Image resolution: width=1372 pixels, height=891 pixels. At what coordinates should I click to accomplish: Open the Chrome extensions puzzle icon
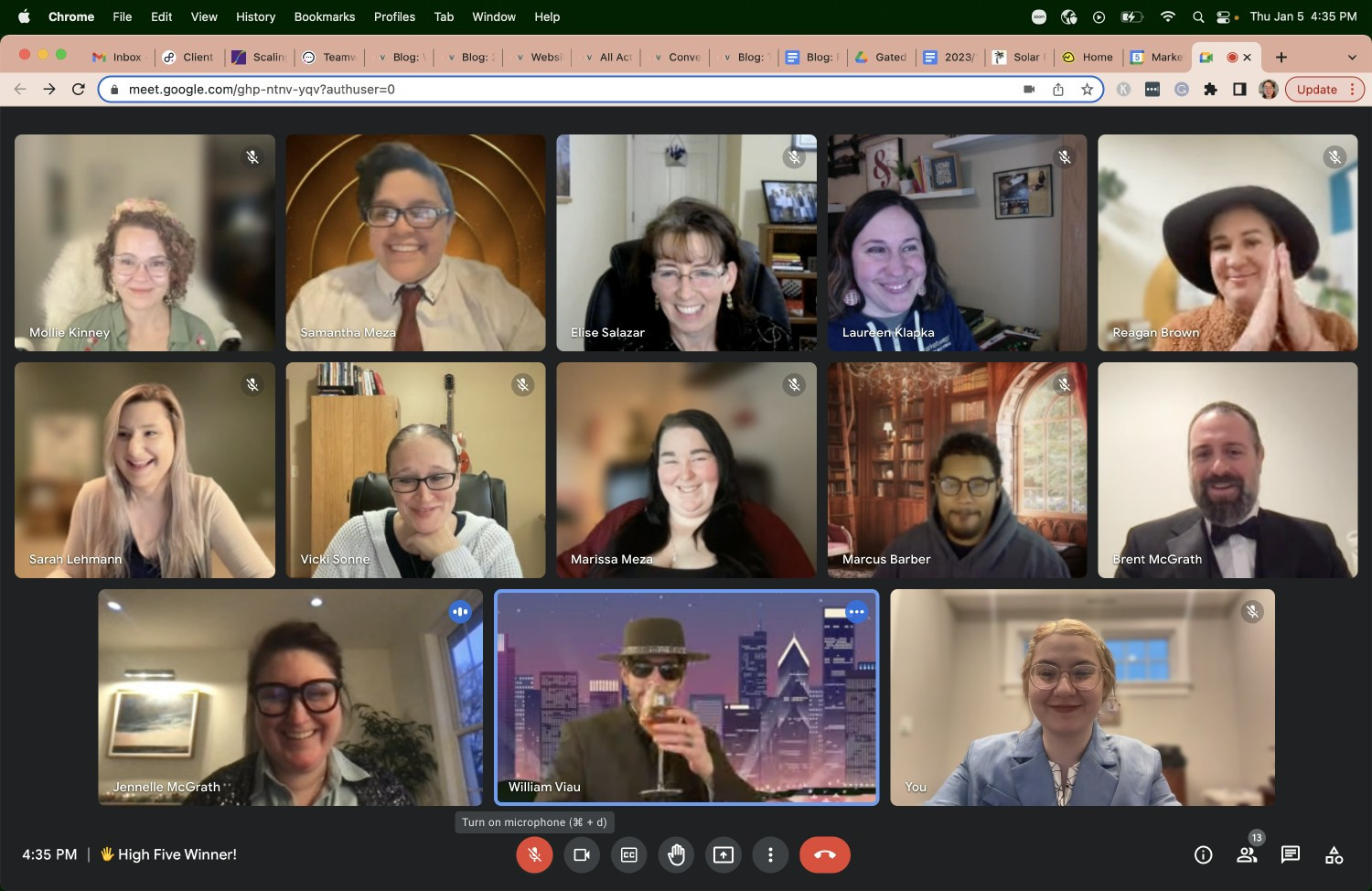(x=1210, y=89)
